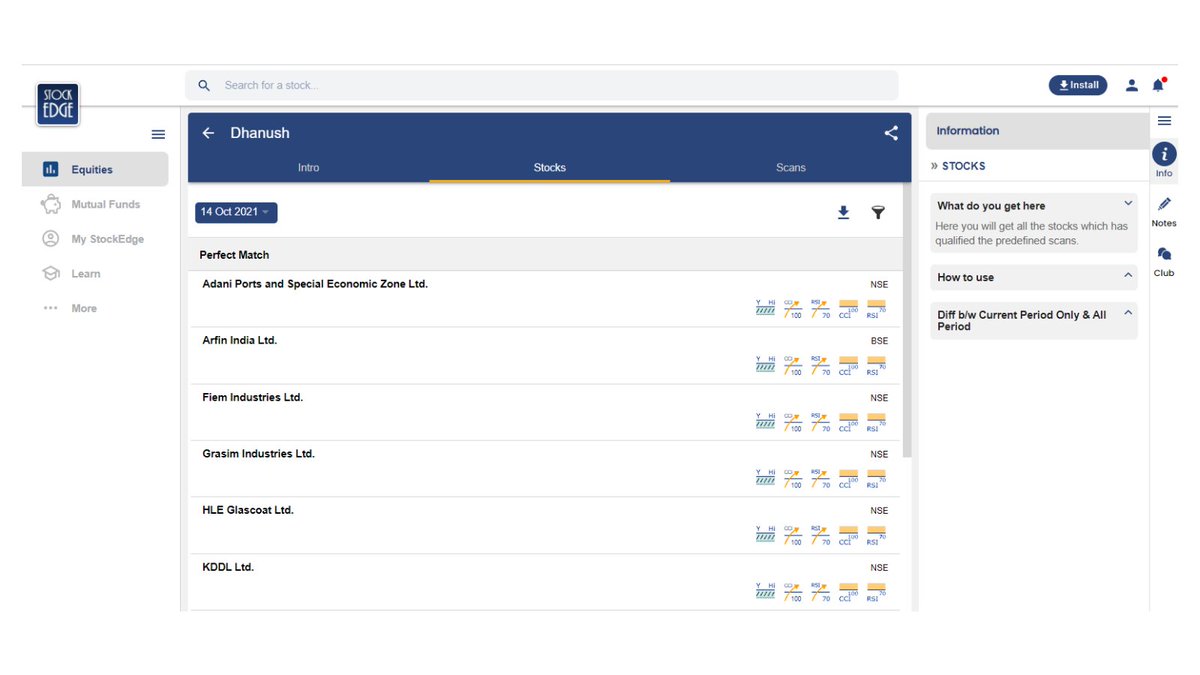Download the stocks list

coord(843,212)
